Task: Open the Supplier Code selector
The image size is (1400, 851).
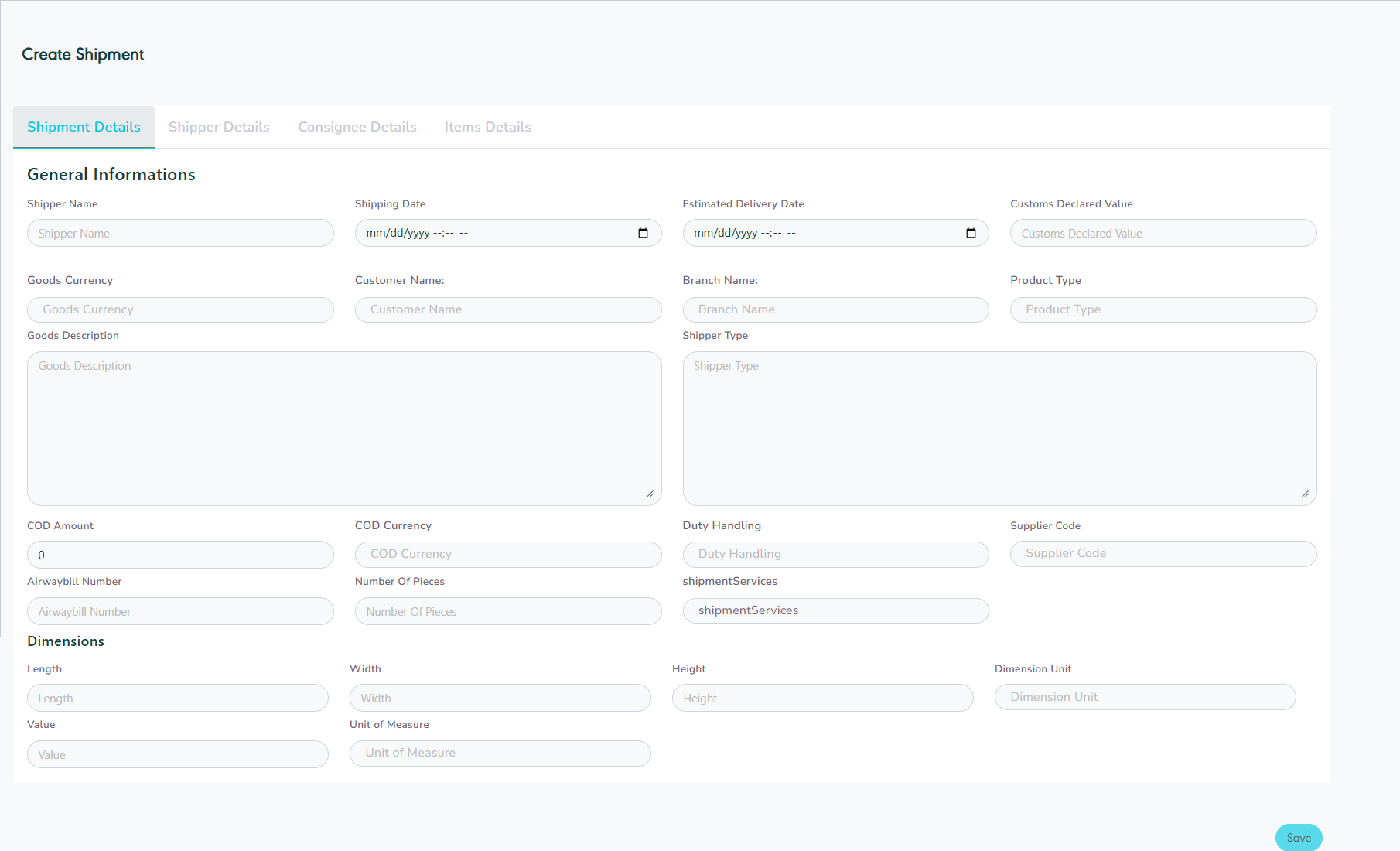Action: click(1163, 553)
